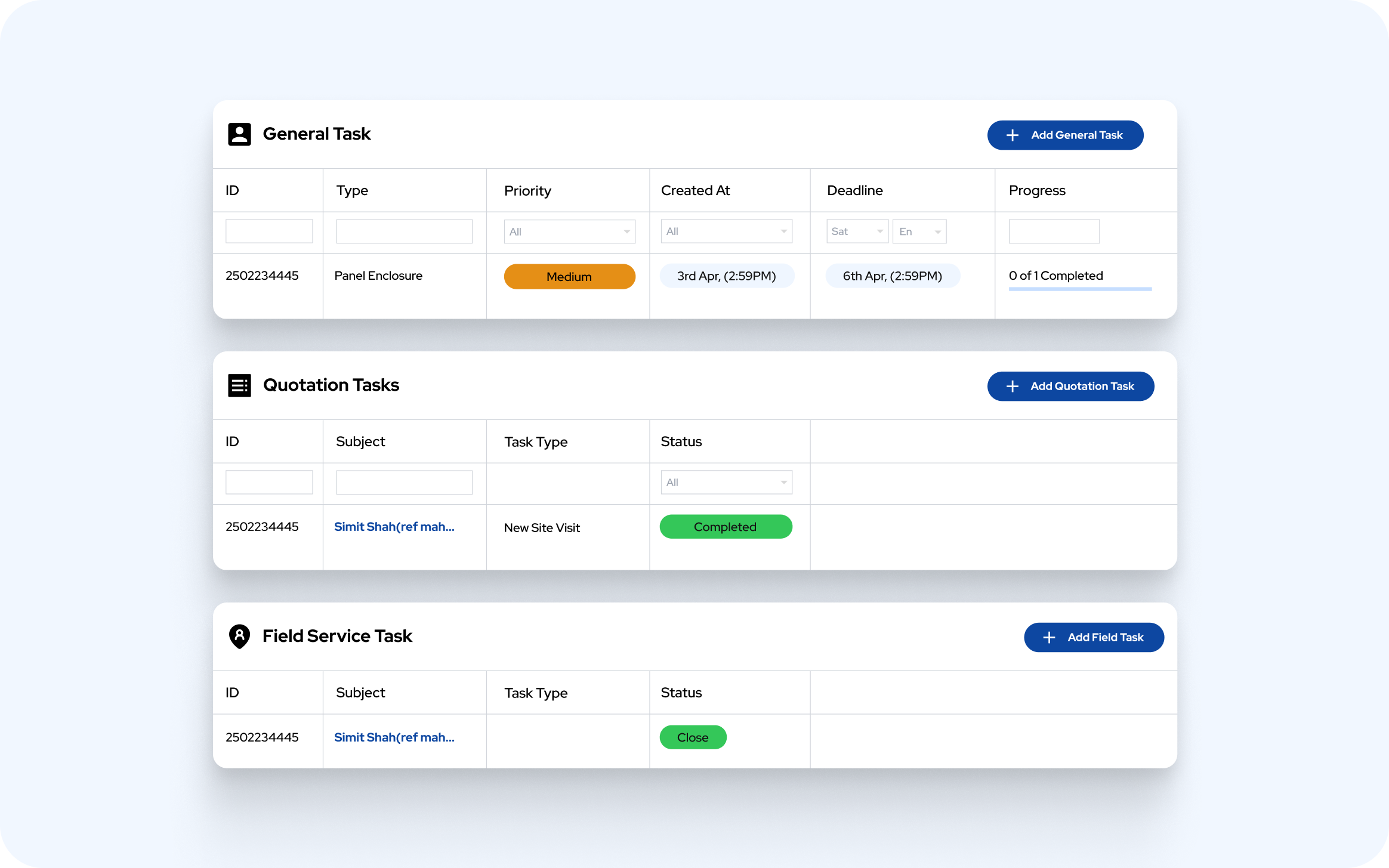Screen dimensions: 1389x868
Task: Open Simit Shah link in Field Service
Action: coord(394,737)
